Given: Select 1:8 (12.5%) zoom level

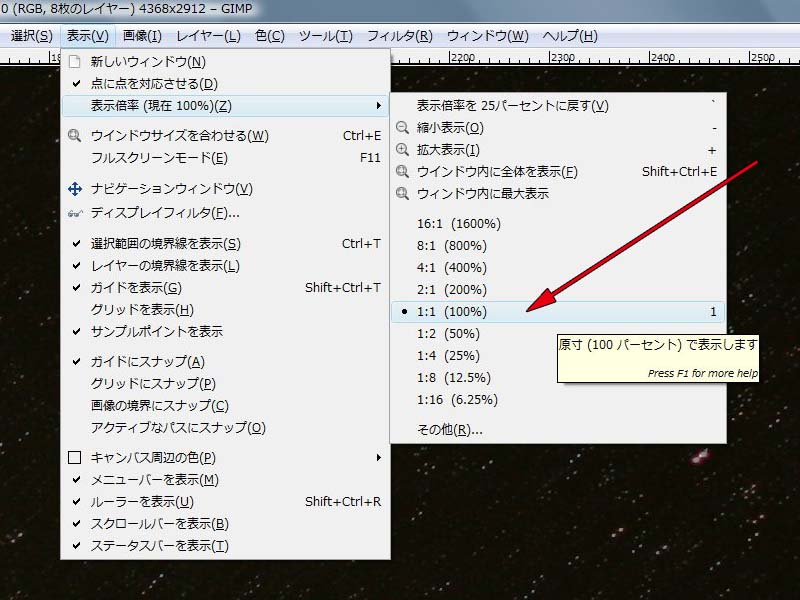Looking at the screenshot, I should click(x=558, y=378).
